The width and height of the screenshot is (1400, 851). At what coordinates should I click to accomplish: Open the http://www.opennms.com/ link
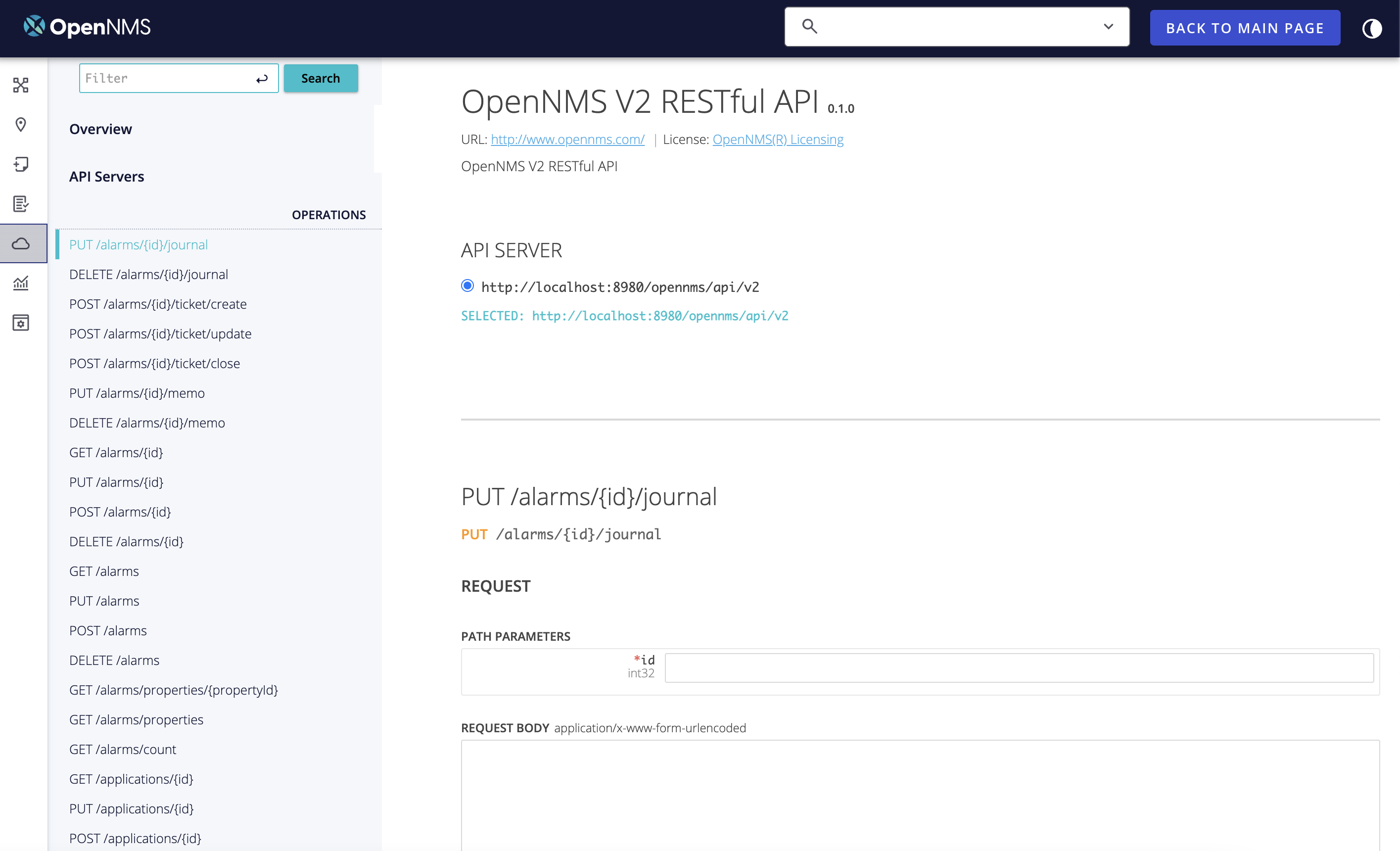point(567,139)
